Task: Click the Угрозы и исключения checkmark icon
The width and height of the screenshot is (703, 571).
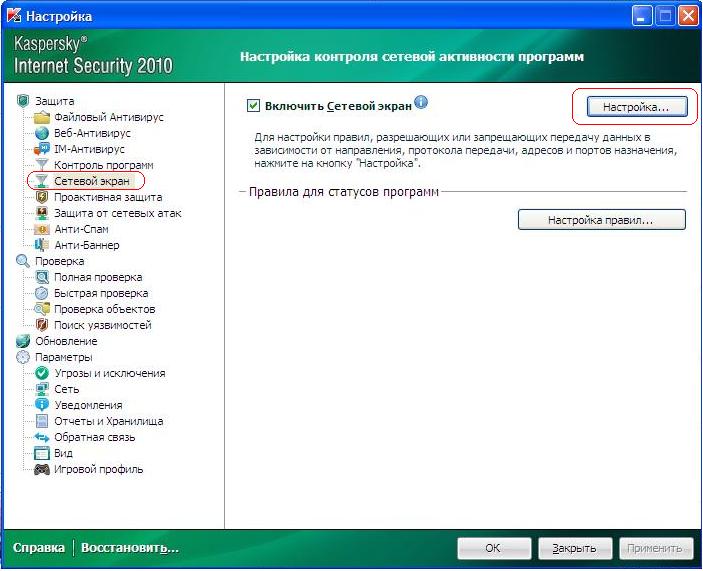Action: point(42,373)
